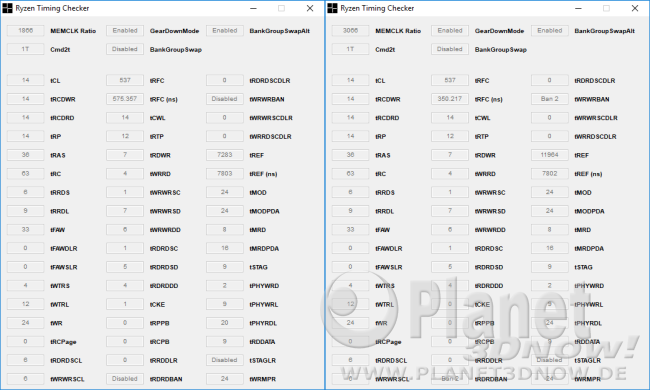Click the Cmd2t 1T field in left window
Viewport: 650px width, 390px height.
25,49
